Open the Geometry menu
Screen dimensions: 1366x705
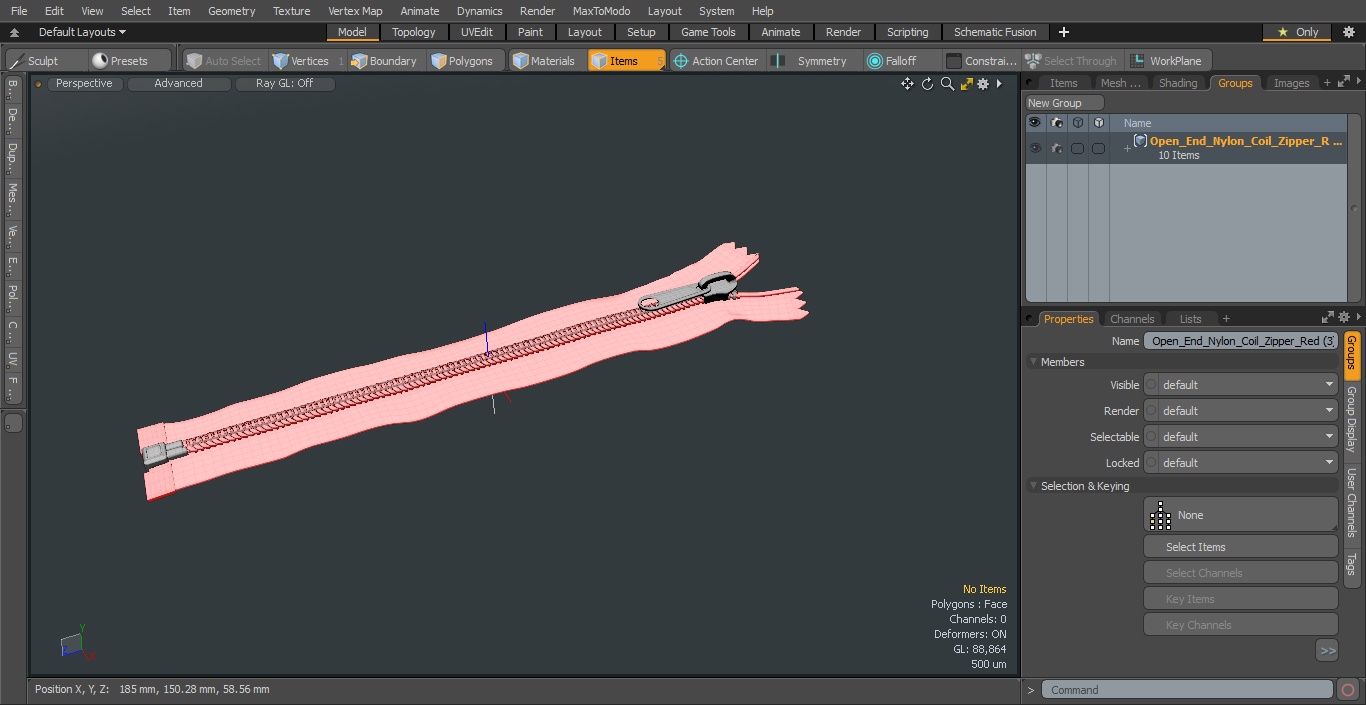tap(232, 11)
